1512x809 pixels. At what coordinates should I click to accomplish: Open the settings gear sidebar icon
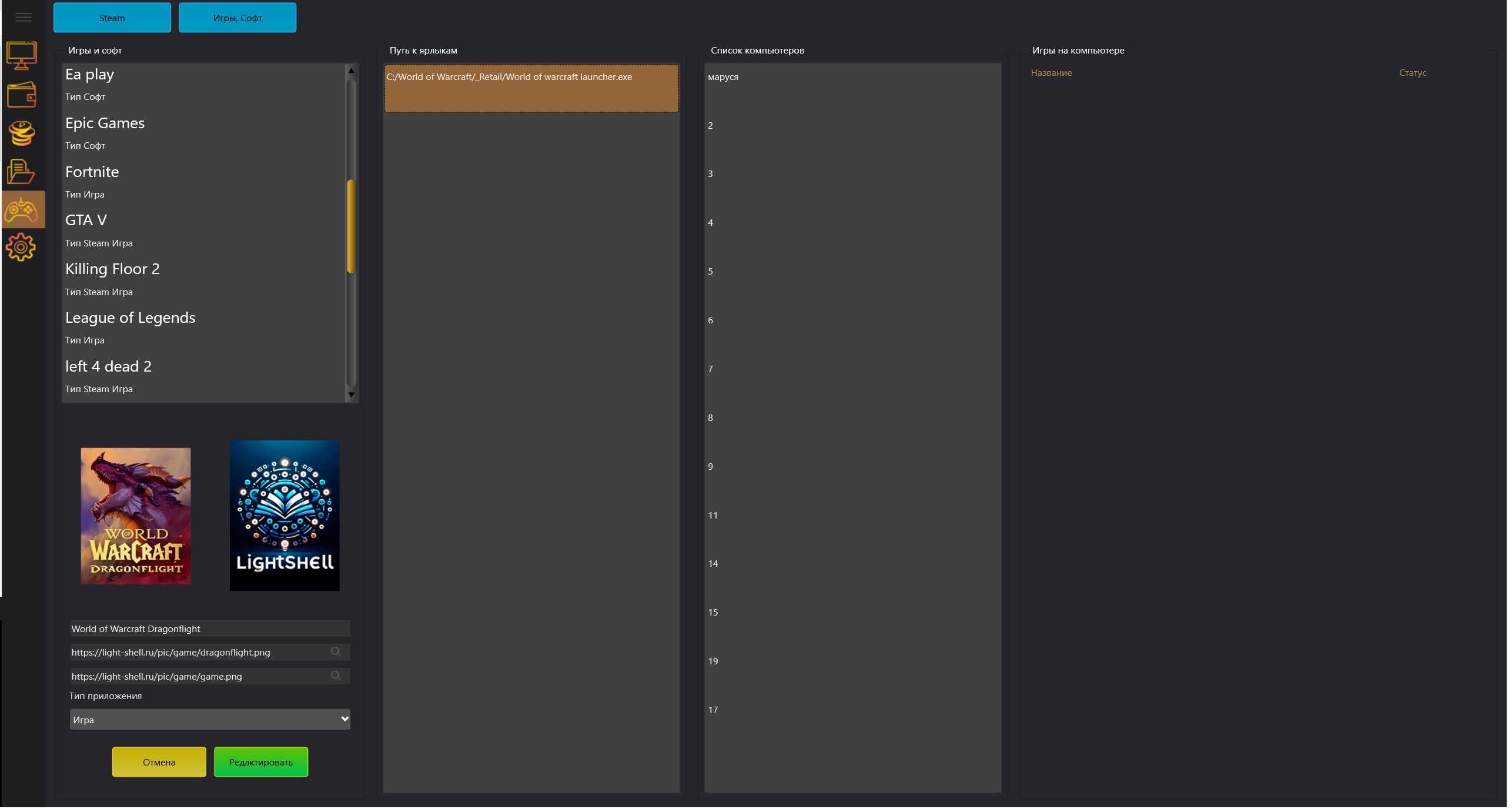point(21,248)
